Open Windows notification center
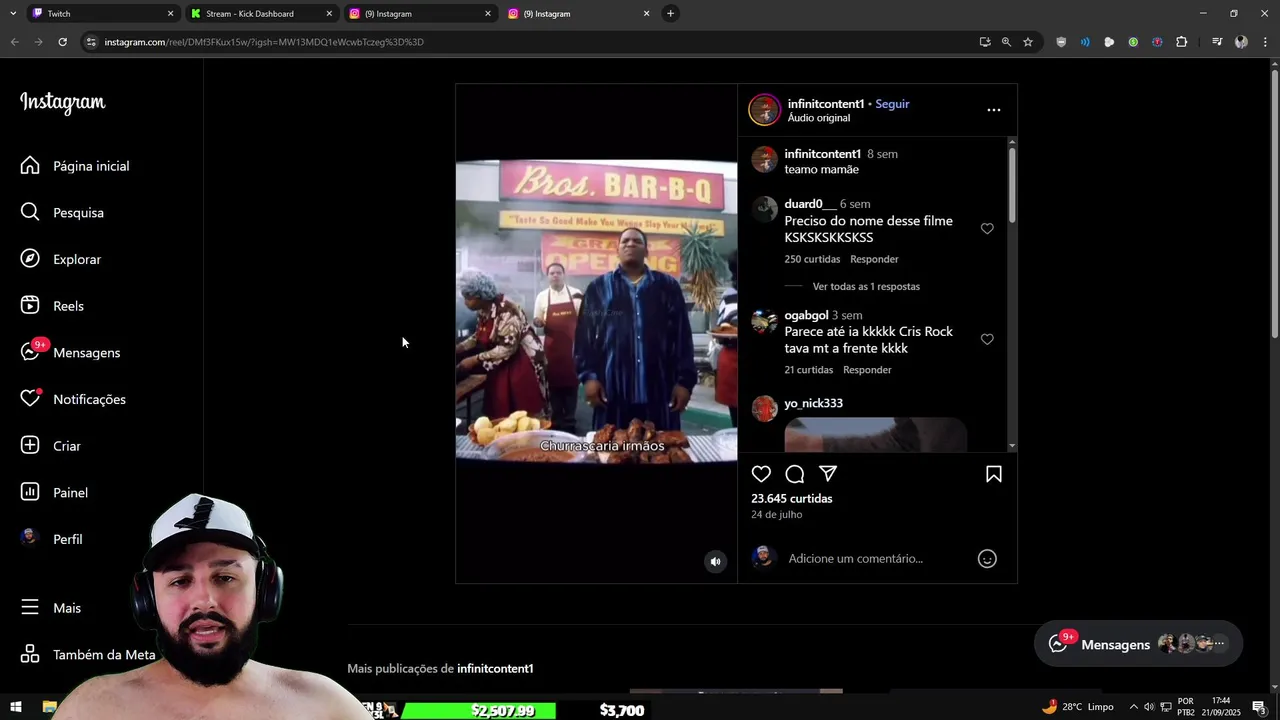1280x720 pixels. coord(1259,707)
